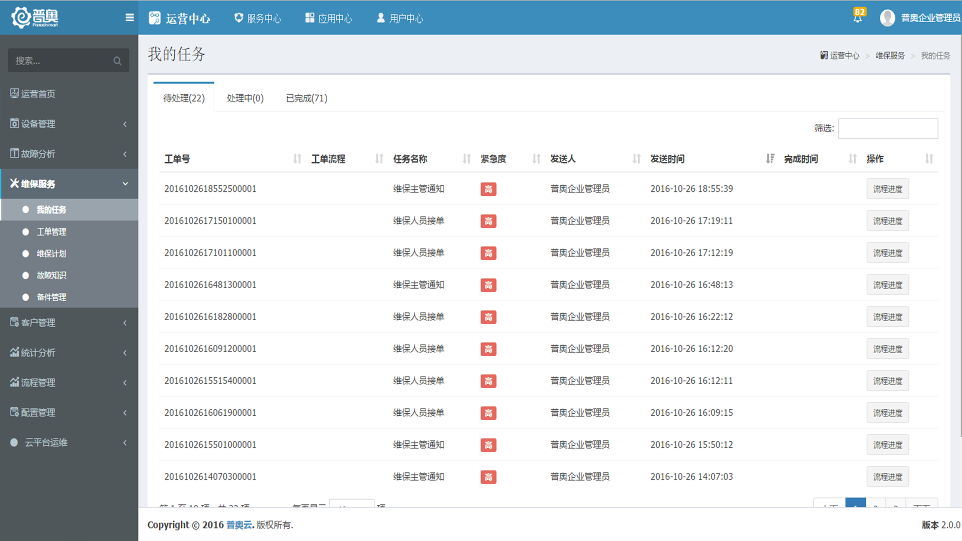The image size is (962, 541).
Task: Expand 云平台运维 sidebar menu
Action: coord(69,442)
